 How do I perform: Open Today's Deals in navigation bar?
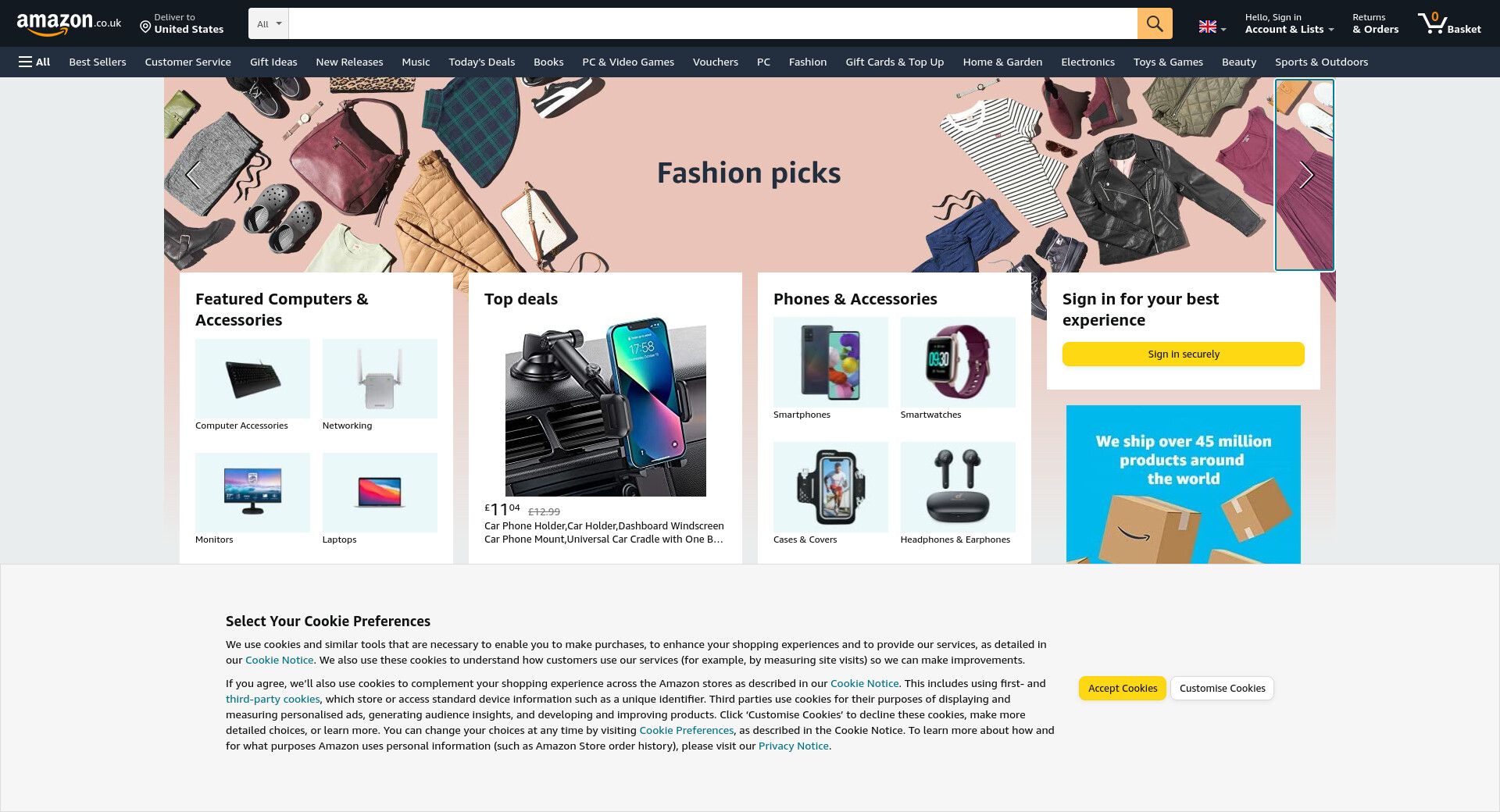point(482,62)
